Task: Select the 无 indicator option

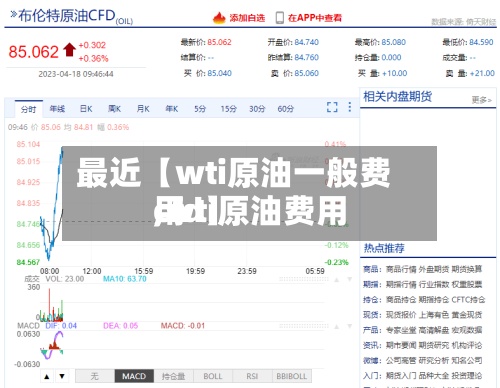Action: click(95, 376)
